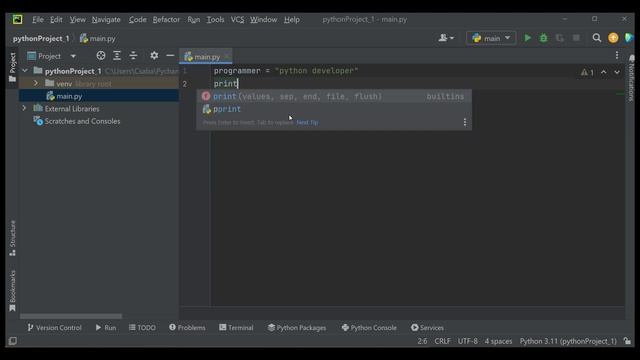Image resolution: width=640 pixels, height=360 pixels.
Task: Open the Run tool window
Action: click(x=106, y=327)
